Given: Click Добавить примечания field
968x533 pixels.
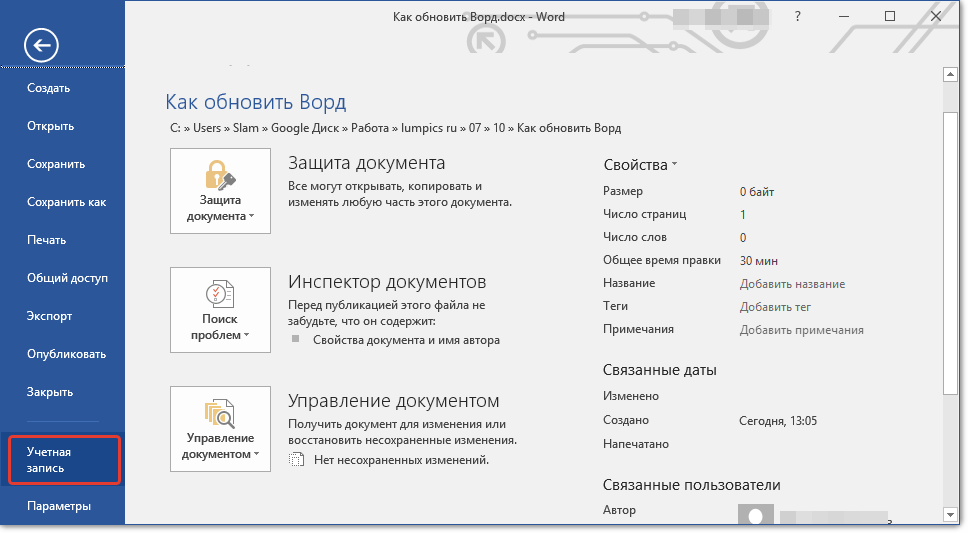Looking at the screenshot, I should [801, 330].
